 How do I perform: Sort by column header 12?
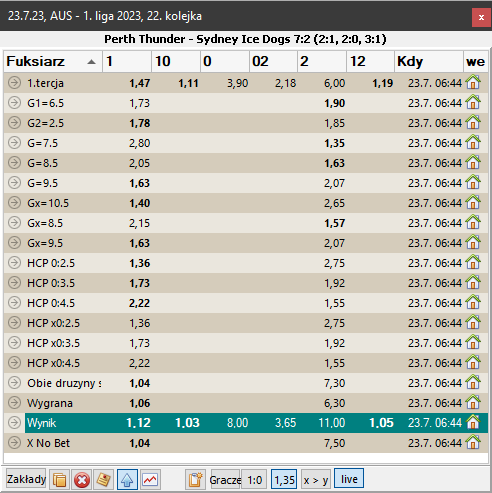click(370, 61)
